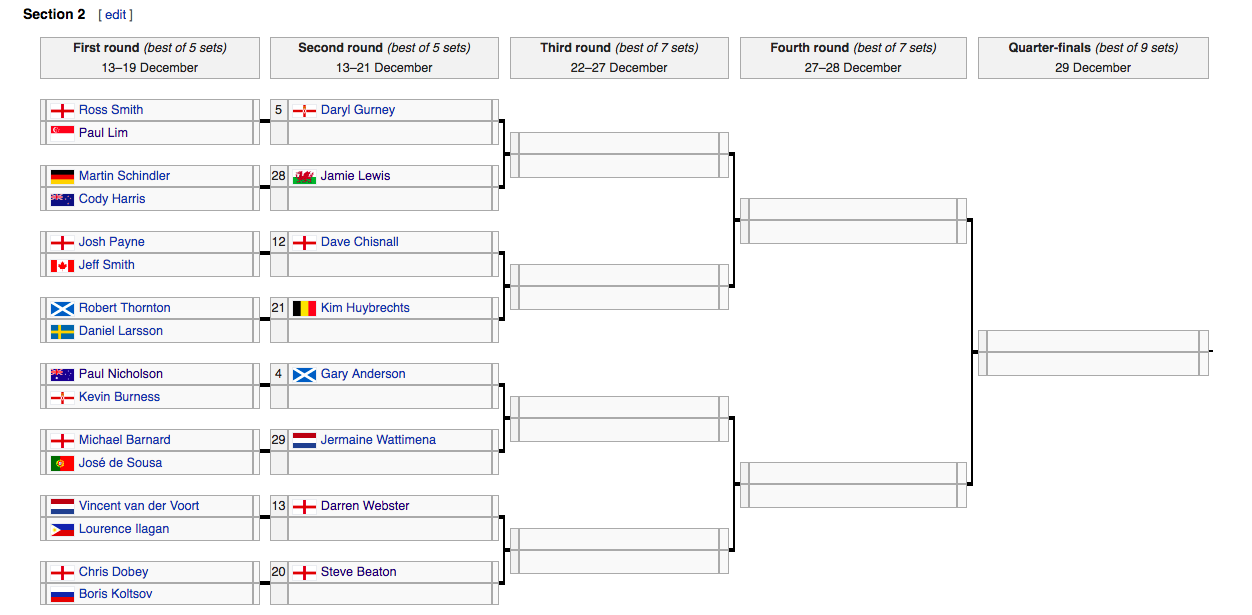This screenshot has width=1252, height=615.
Task: Click the Philippine flag next to Lourence Ilagan
Action: coord(62,529)
